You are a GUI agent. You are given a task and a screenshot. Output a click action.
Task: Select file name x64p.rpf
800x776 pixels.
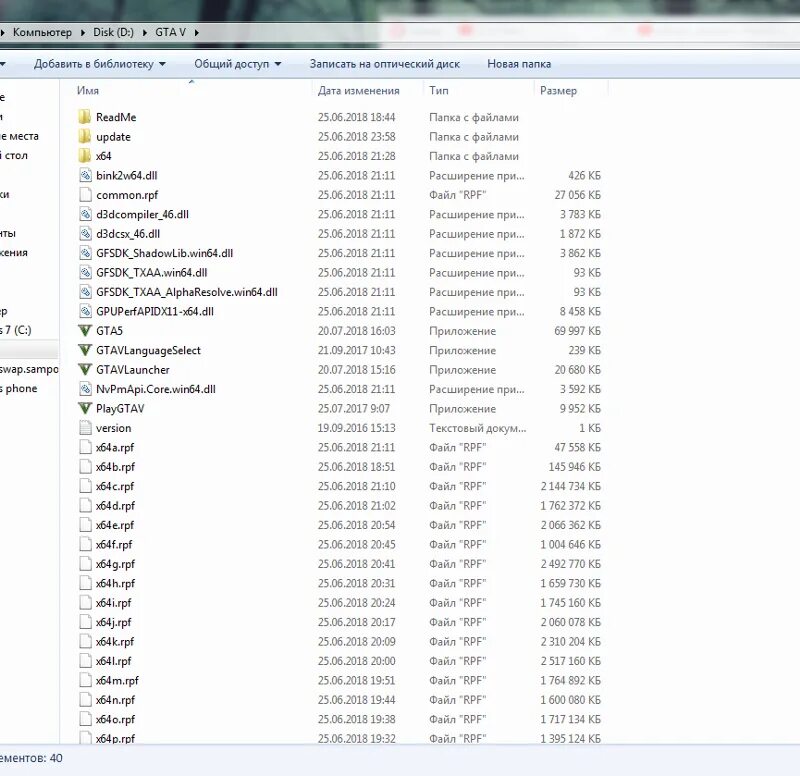[x=115, y=738]
